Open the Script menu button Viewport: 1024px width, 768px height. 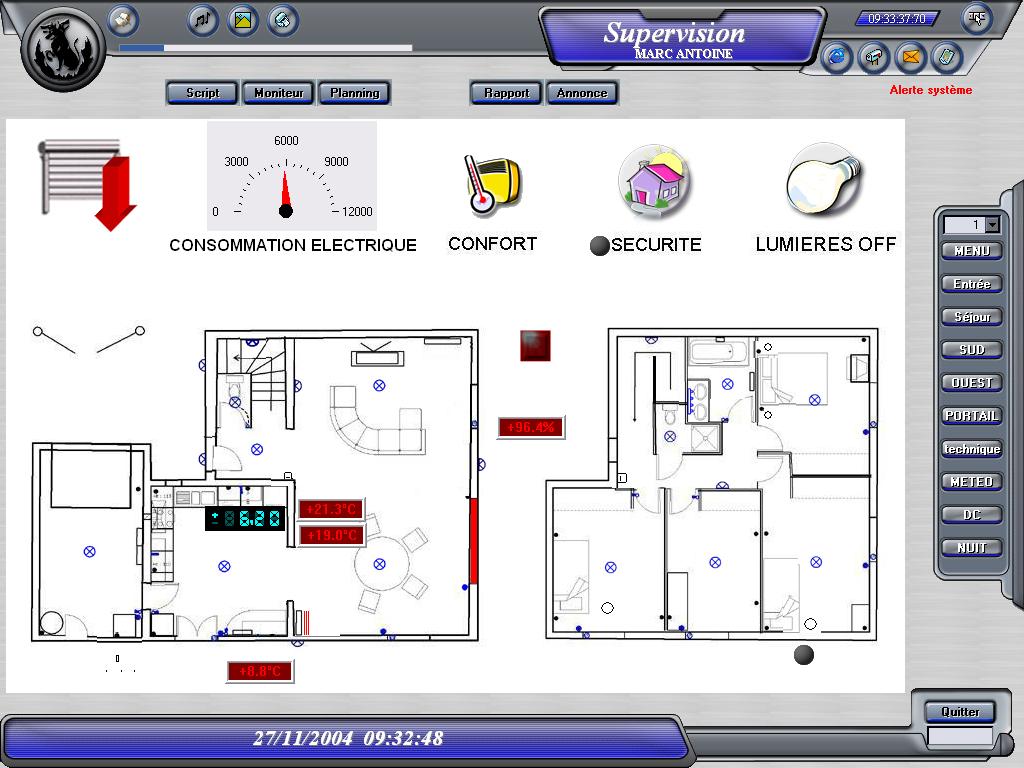tap(203, 93)
